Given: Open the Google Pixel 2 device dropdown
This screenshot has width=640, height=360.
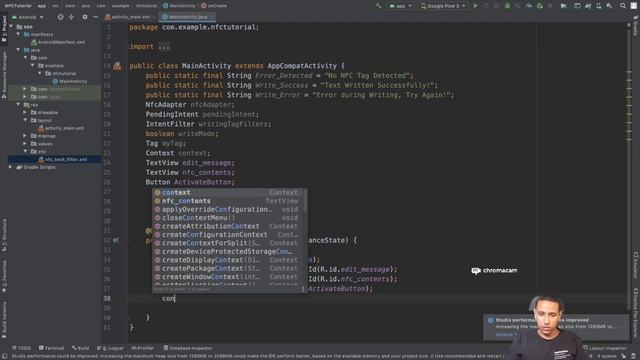Looking at the screenshot, I should (442, 6).
